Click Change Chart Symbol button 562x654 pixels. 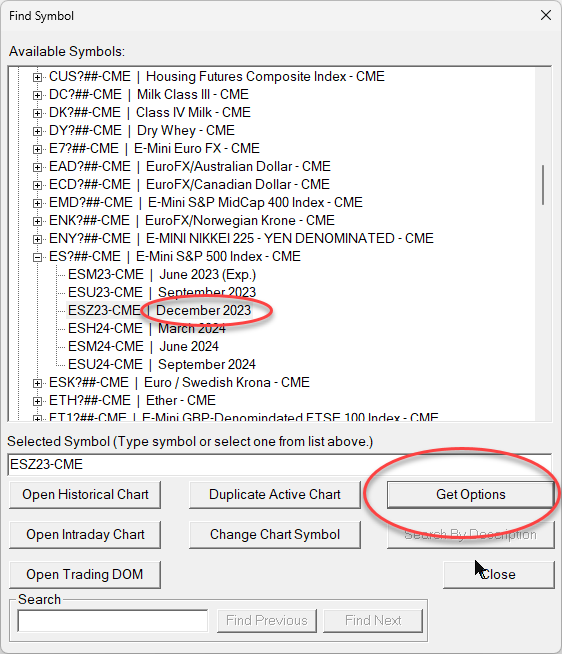[275, 535]
